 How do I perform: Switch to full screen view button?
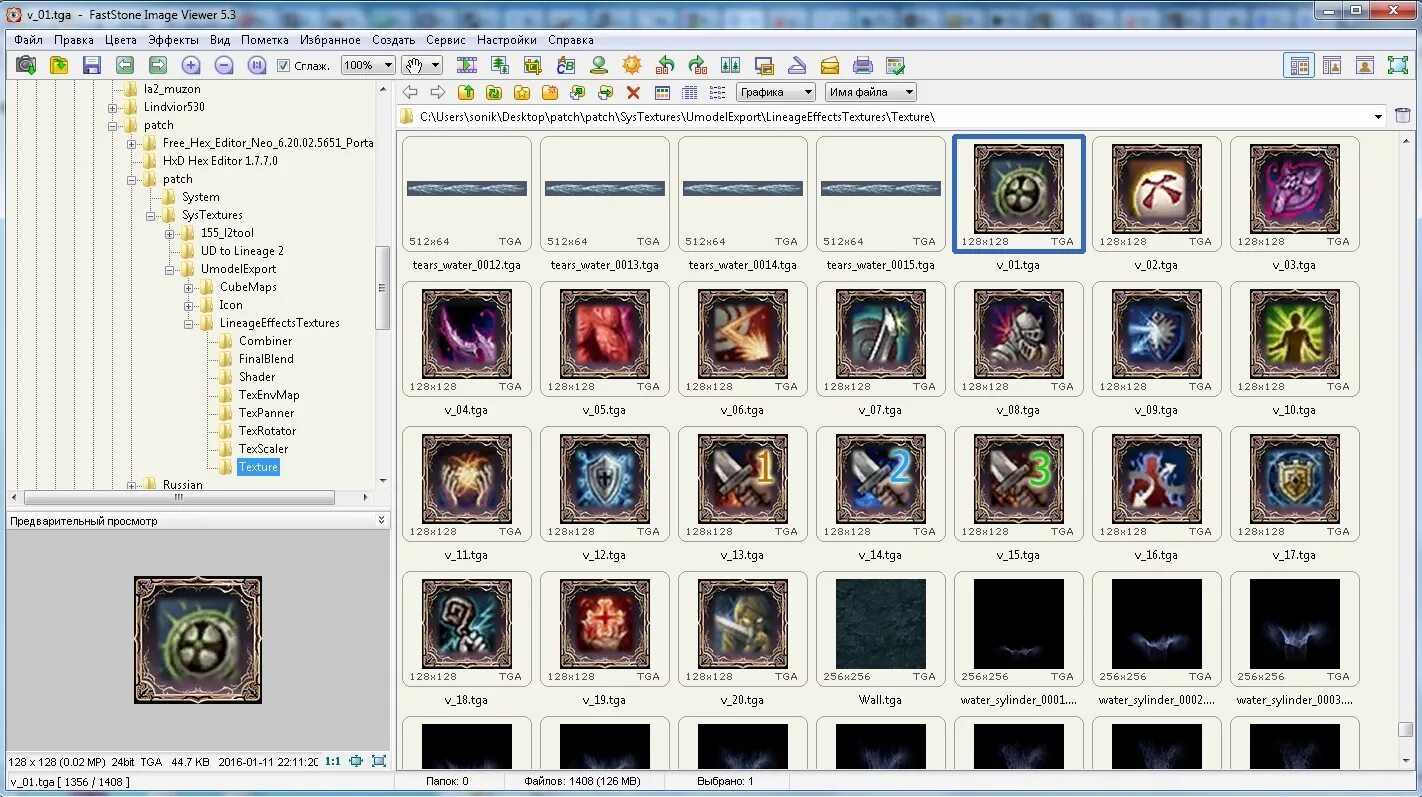point(1398,65)
